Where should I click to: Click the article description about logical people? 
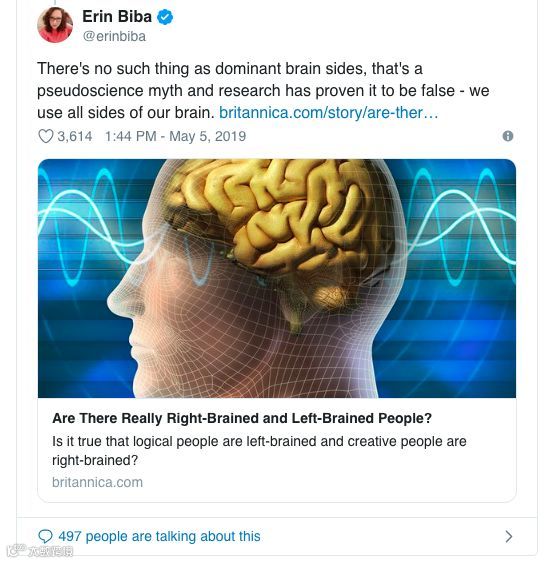point(259,451)
